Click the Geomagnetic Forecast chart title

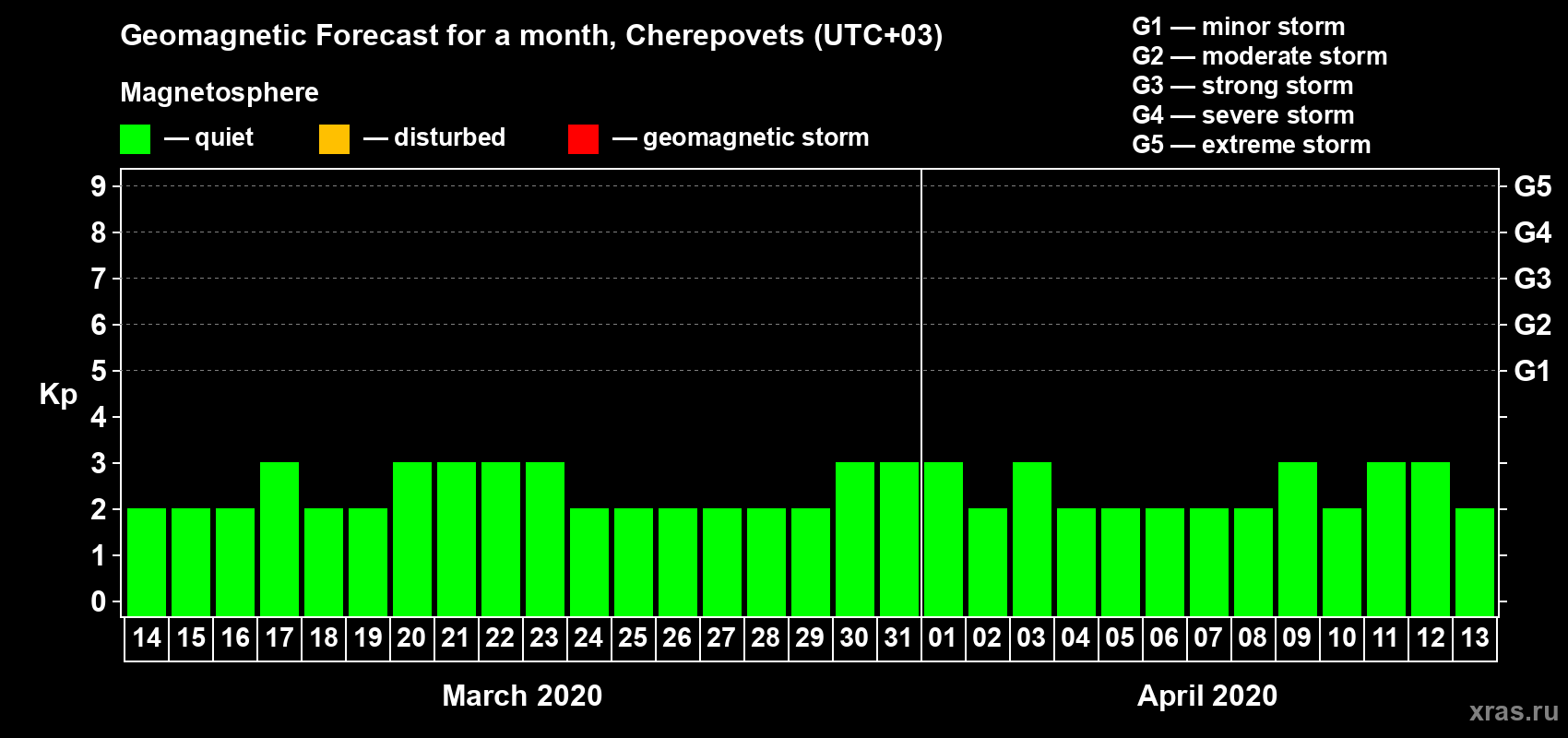(531, 36)
